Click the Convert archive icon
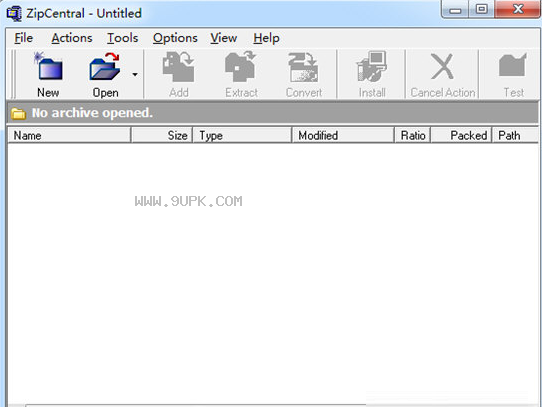Image resolution: width=542 pixels, height=407 pixels. [303, 67]
